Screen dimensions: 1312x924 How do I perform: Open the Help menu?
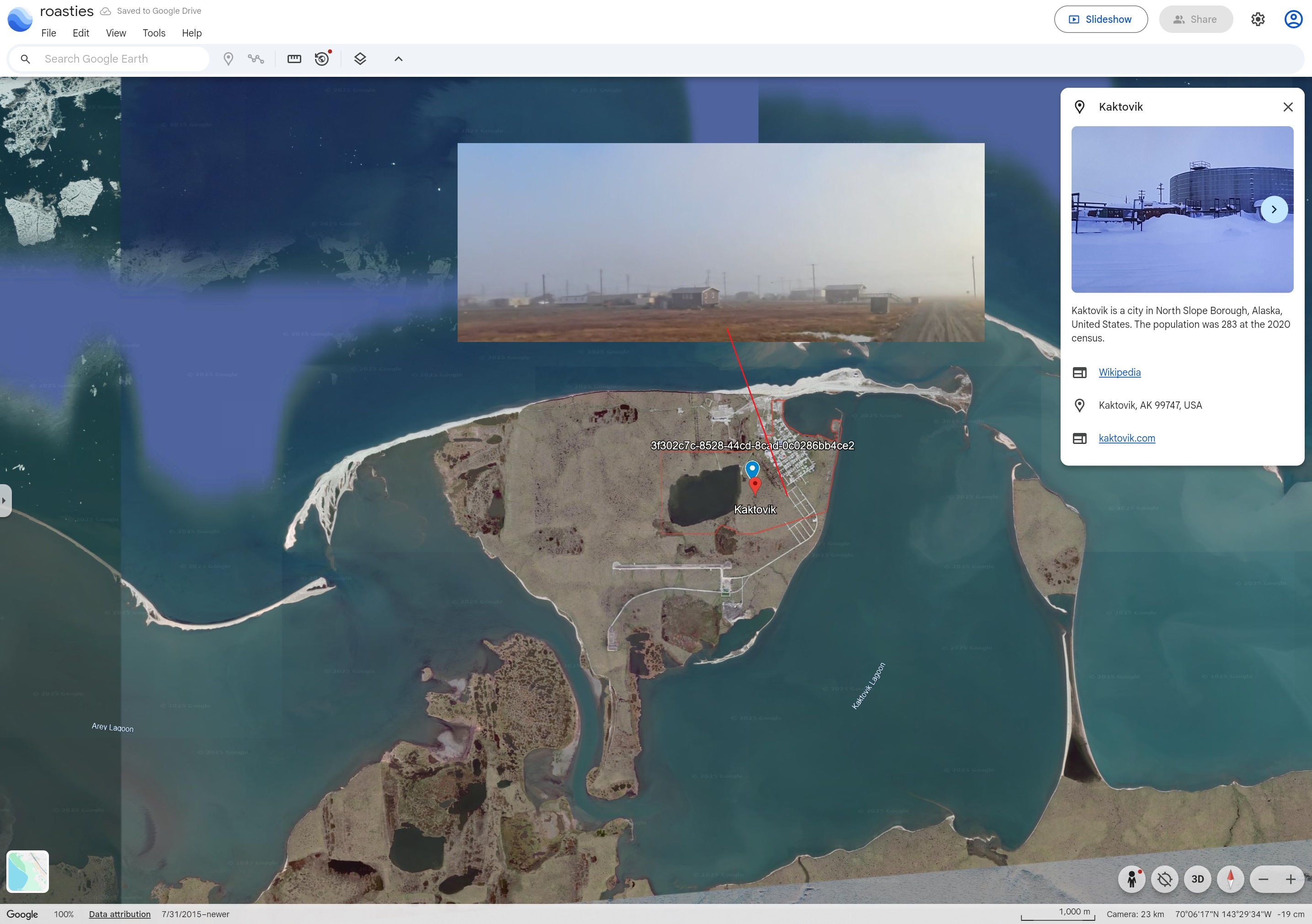(x=192, y=33)
